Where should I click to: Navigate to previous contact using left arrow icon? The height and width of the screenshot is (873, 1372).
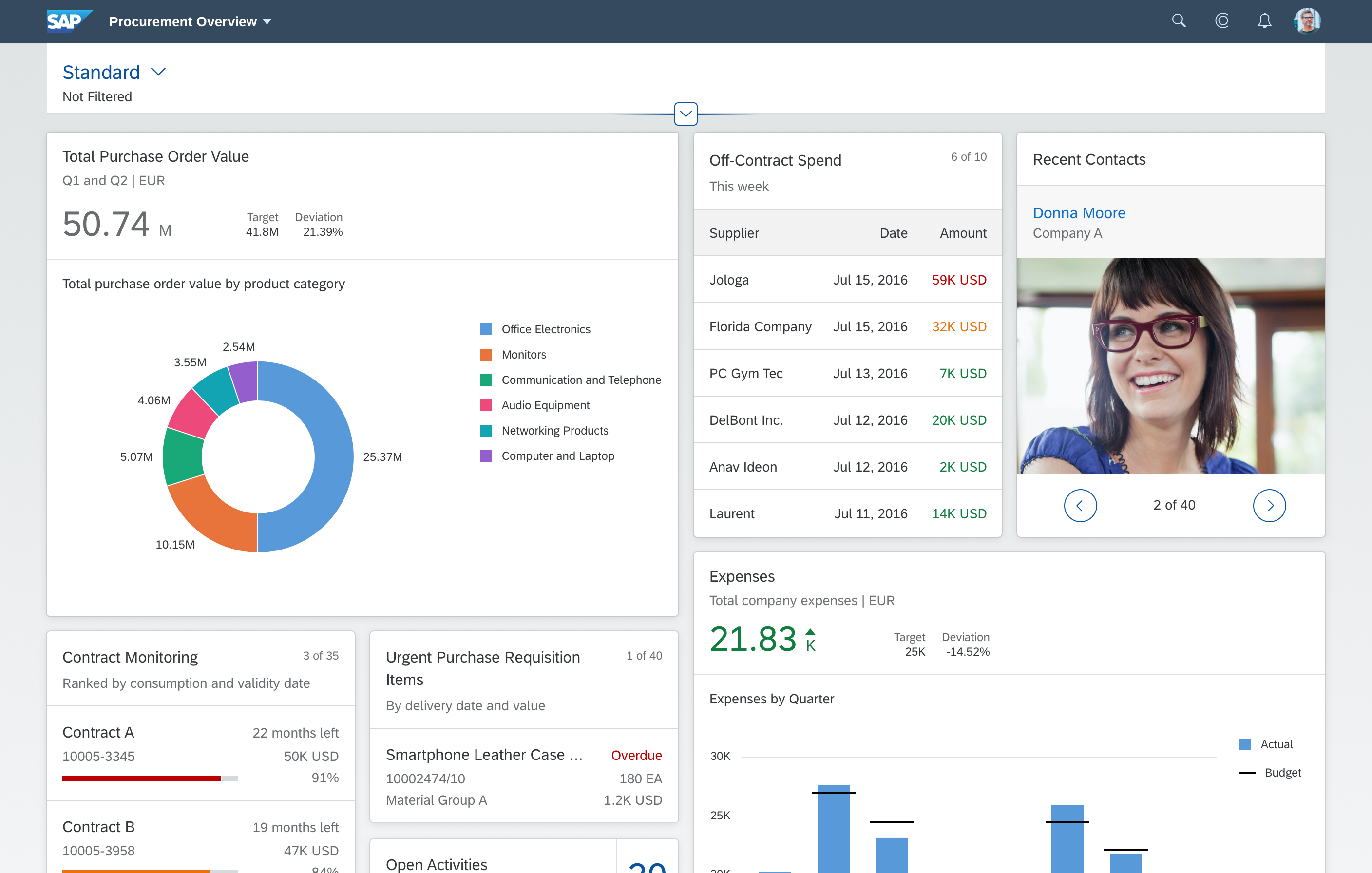[x=1079, y=505]
